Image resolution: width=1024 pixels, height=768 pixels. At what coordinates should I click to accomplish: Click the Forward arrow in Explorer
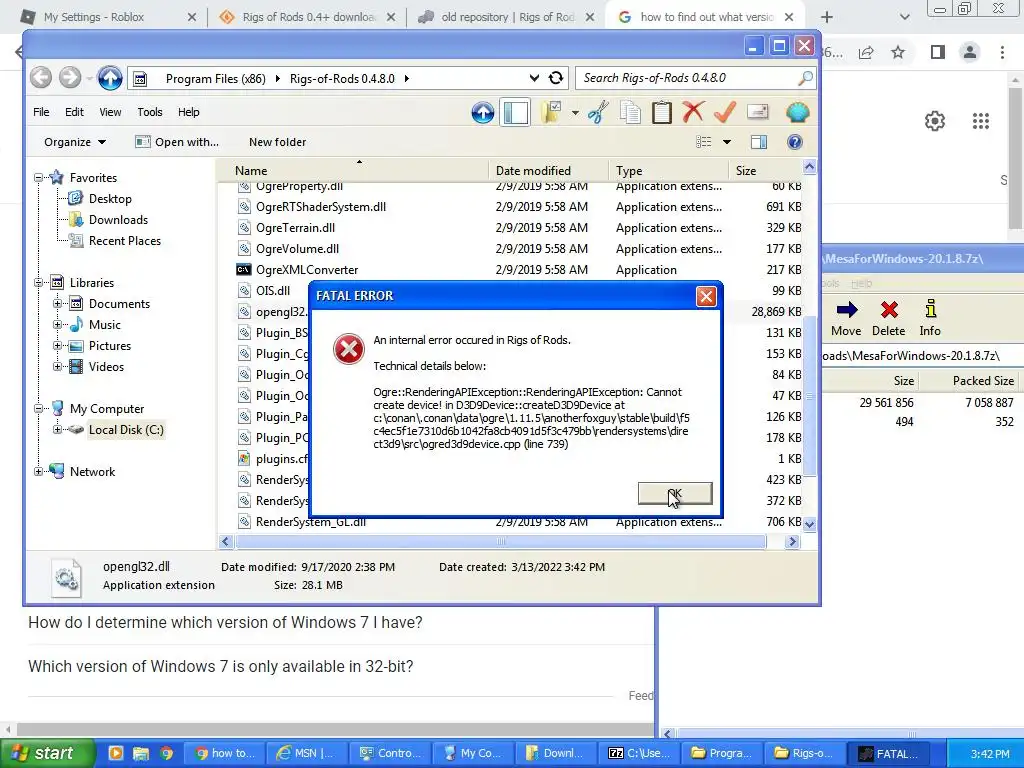point(70,78)
